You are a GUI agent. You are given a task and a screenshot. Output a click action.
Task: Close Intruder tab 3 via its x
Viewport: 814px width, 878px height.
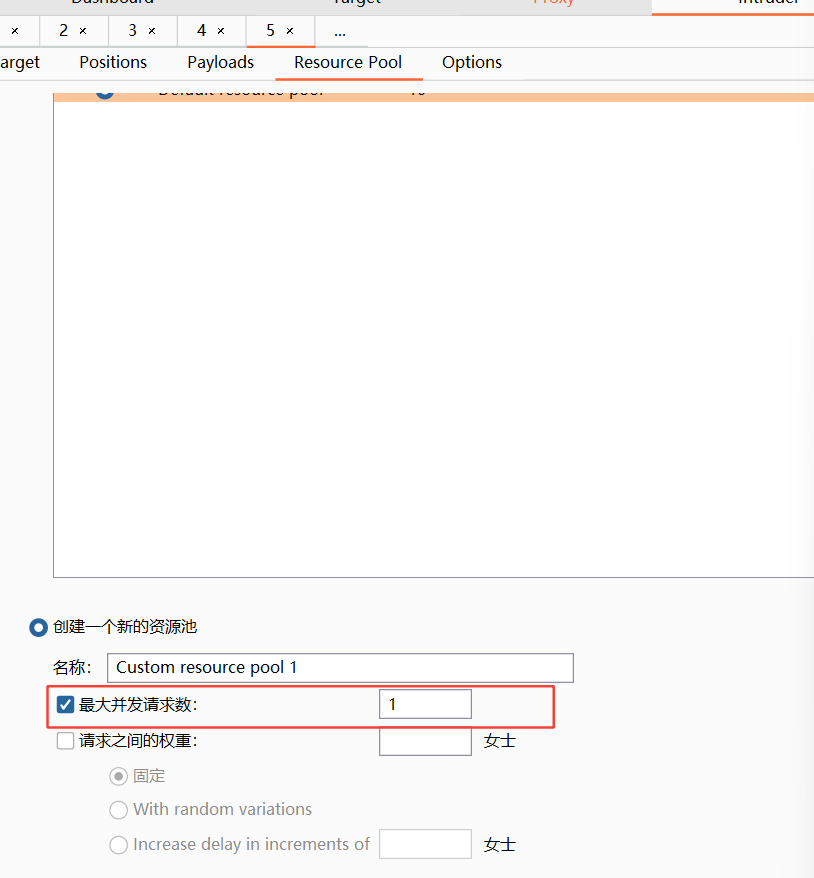pos(152,31)
